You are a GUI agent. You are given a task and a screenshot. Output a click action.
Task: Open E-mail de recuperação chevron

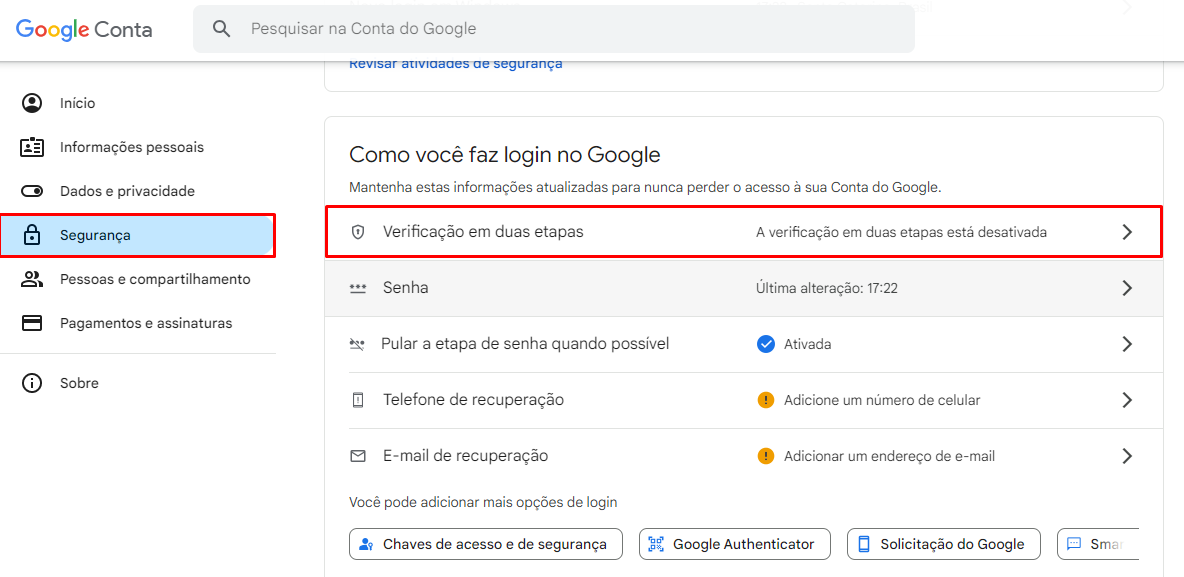pyautogui.click(x=1127, y=456)
